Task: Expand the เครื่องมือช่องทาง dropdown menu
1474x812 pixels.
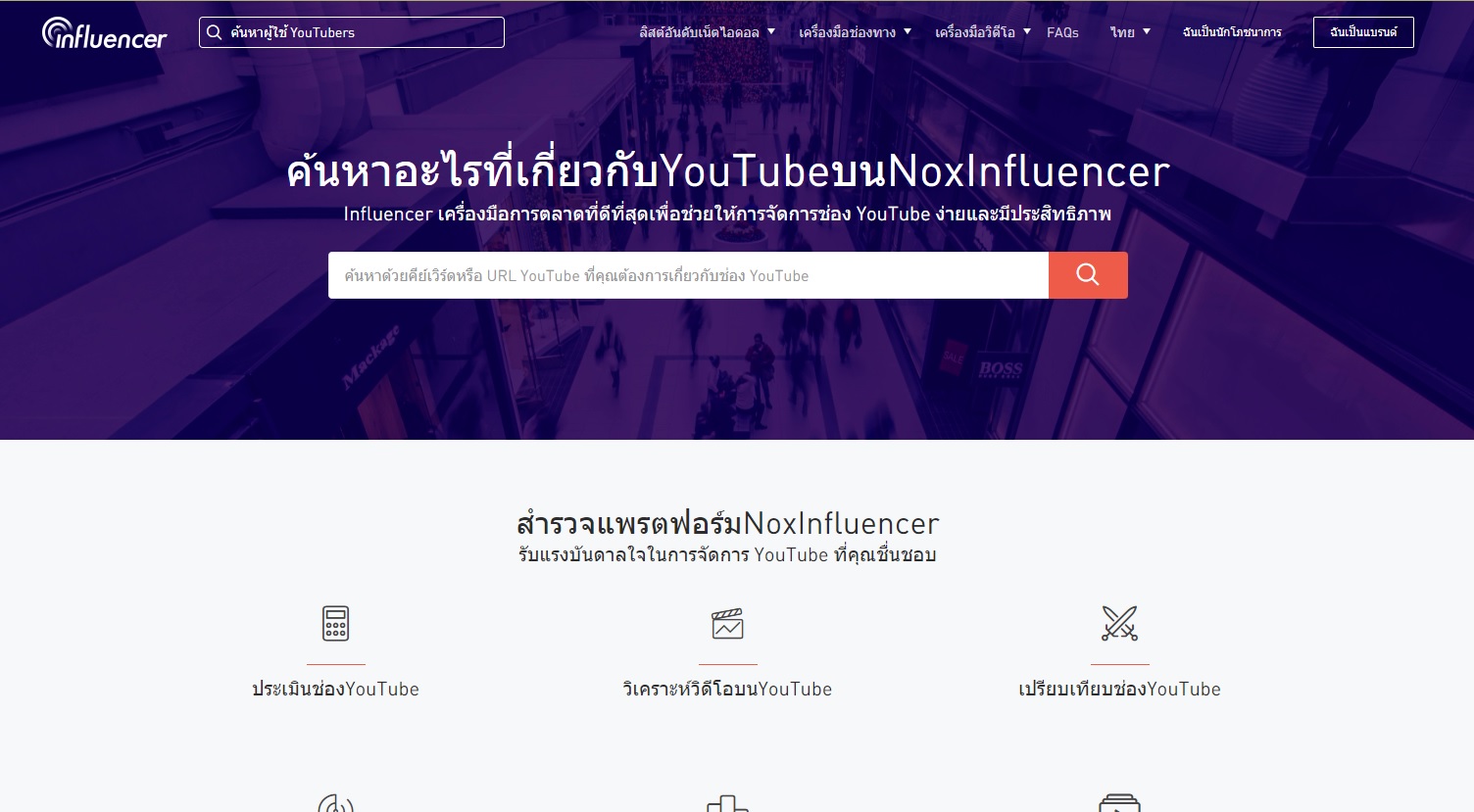Action: (x=855, y=32)
